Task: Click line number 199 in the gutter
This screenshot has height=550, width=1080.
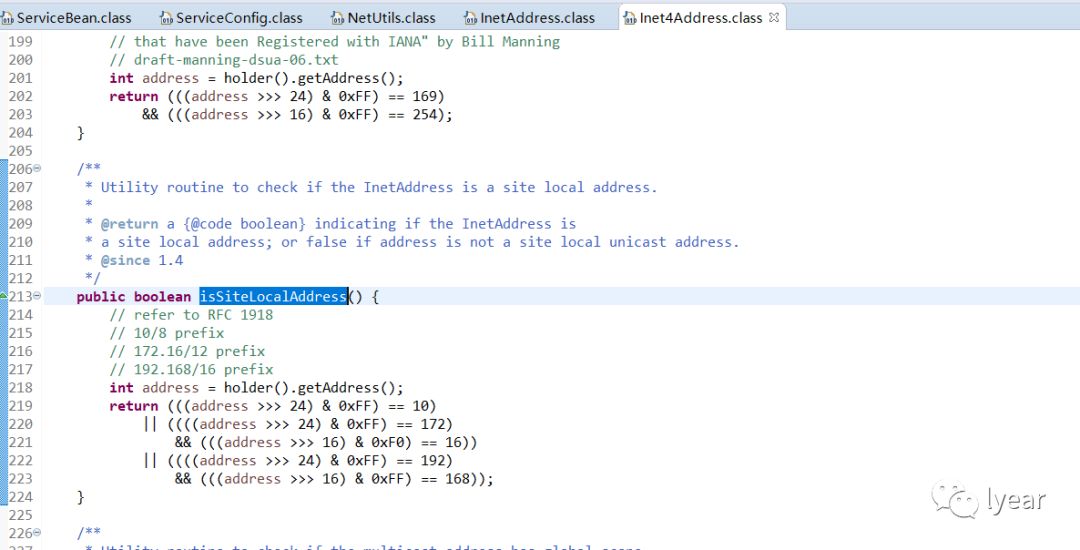Action: point(20,42)
